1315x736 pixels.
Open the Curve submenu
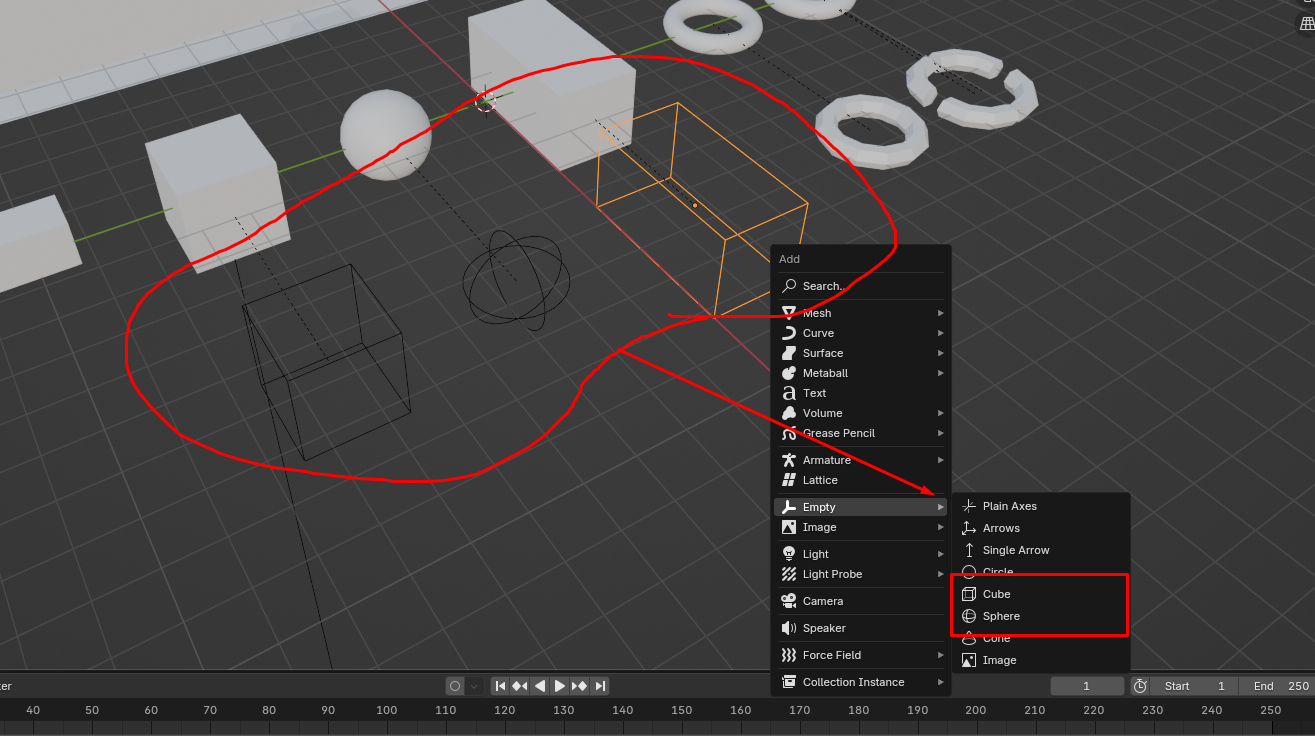861,333
